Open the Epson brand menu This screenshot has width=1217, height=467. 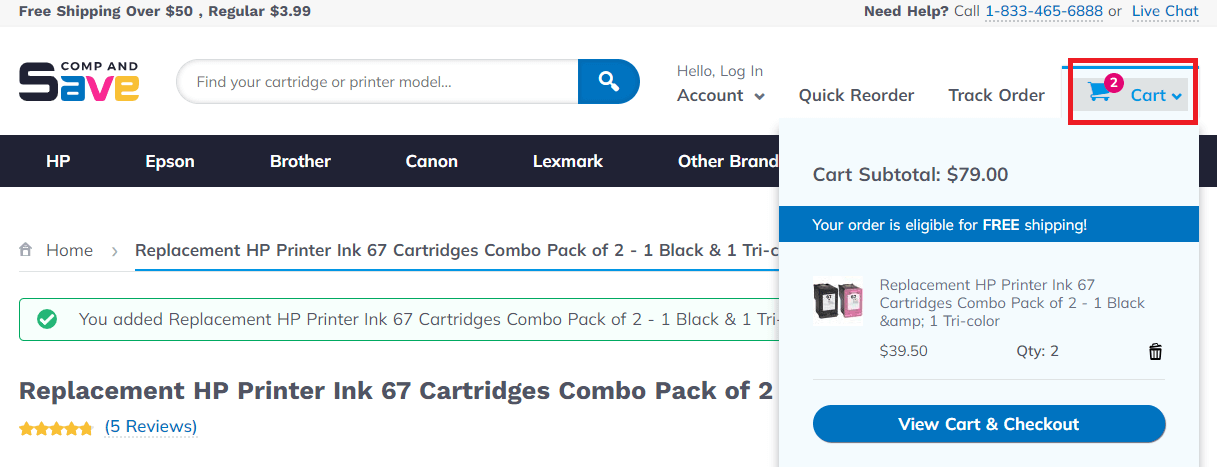click(x=170, y=161)
